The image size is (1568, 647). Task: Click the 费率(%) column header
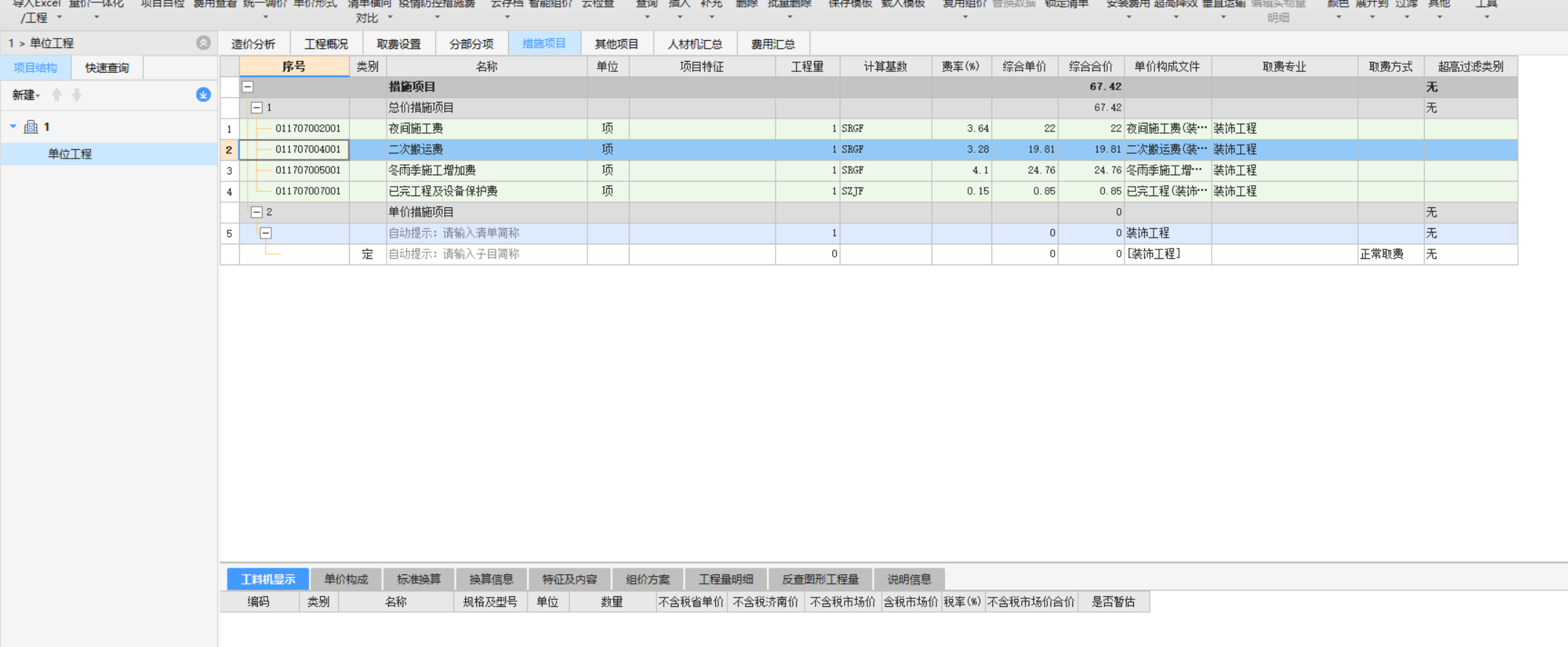pyautogui.click(x=962, y=66)
